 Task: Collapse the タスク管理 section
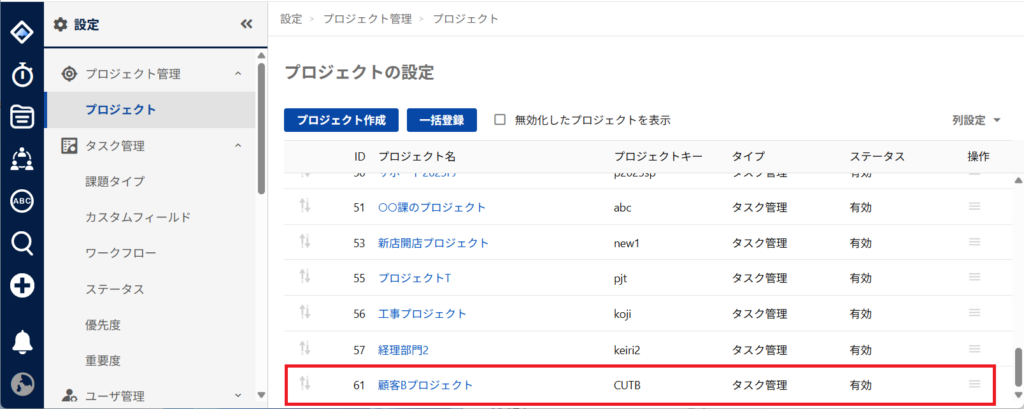[237, 146]
